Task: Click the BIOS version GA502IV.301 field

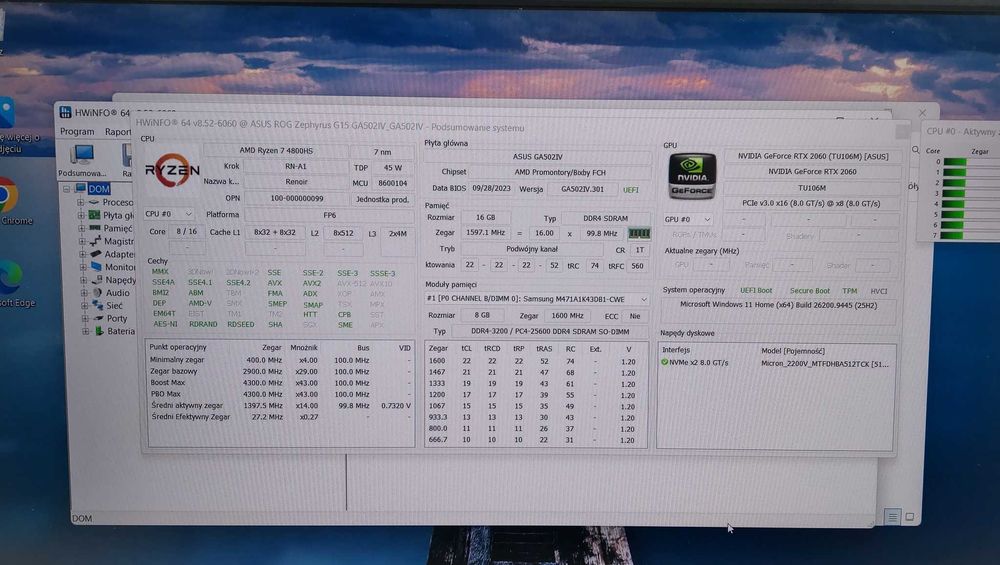Action: point(582,189)
